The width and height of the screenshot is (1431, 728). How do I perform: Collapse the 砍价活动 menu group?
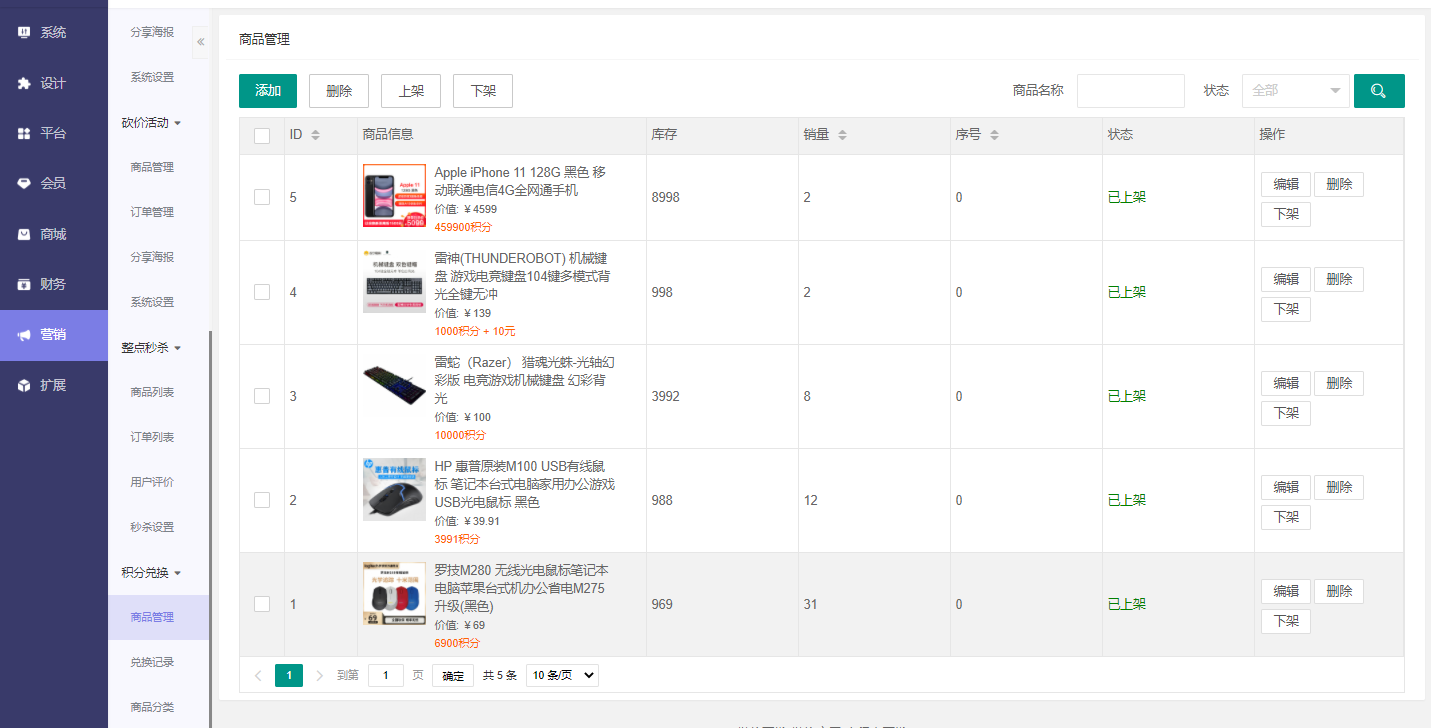coord(151,123)
